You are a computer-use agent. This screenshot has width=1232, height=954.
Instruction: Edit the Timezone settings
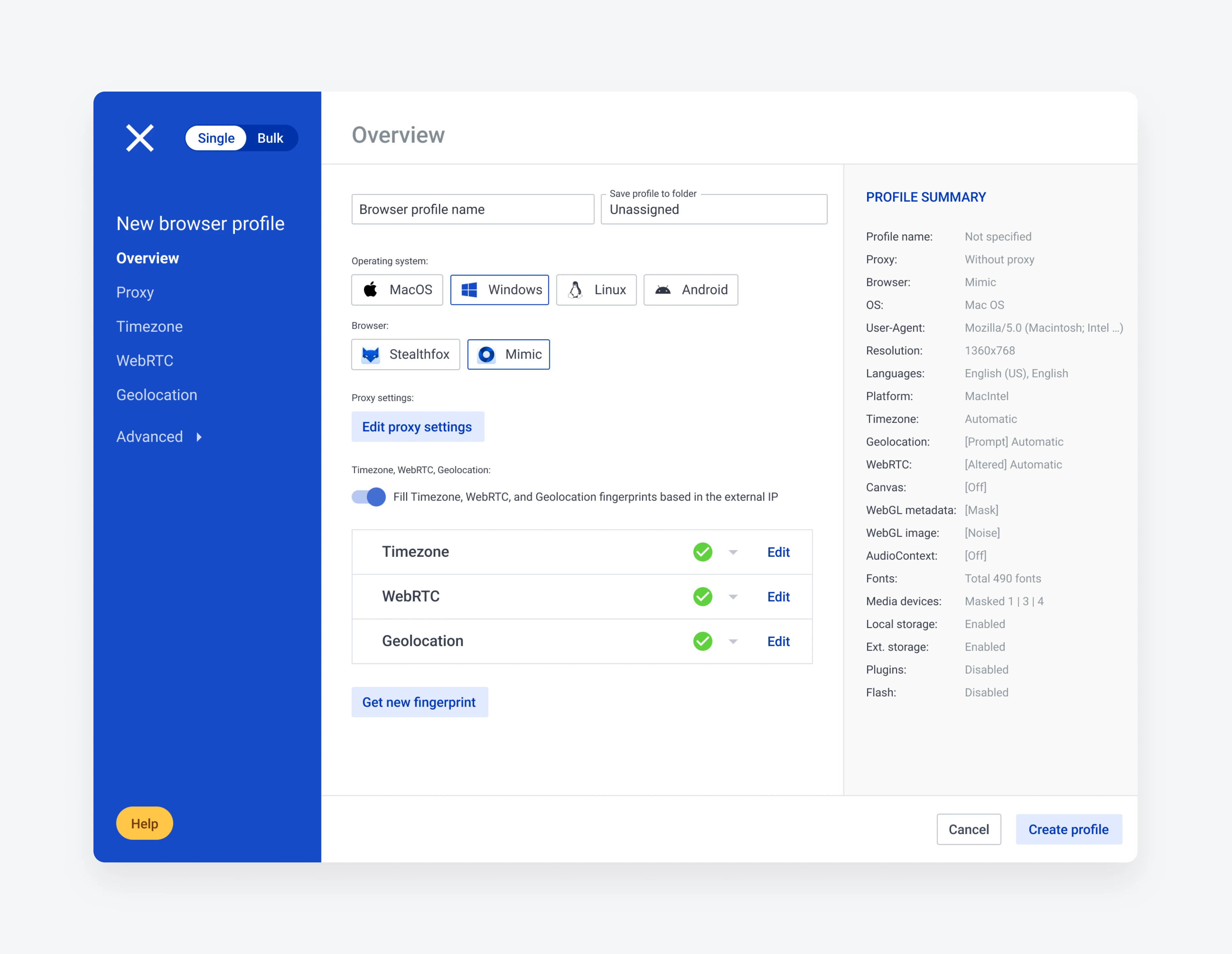pyautogui.click(x=778, y=552)
